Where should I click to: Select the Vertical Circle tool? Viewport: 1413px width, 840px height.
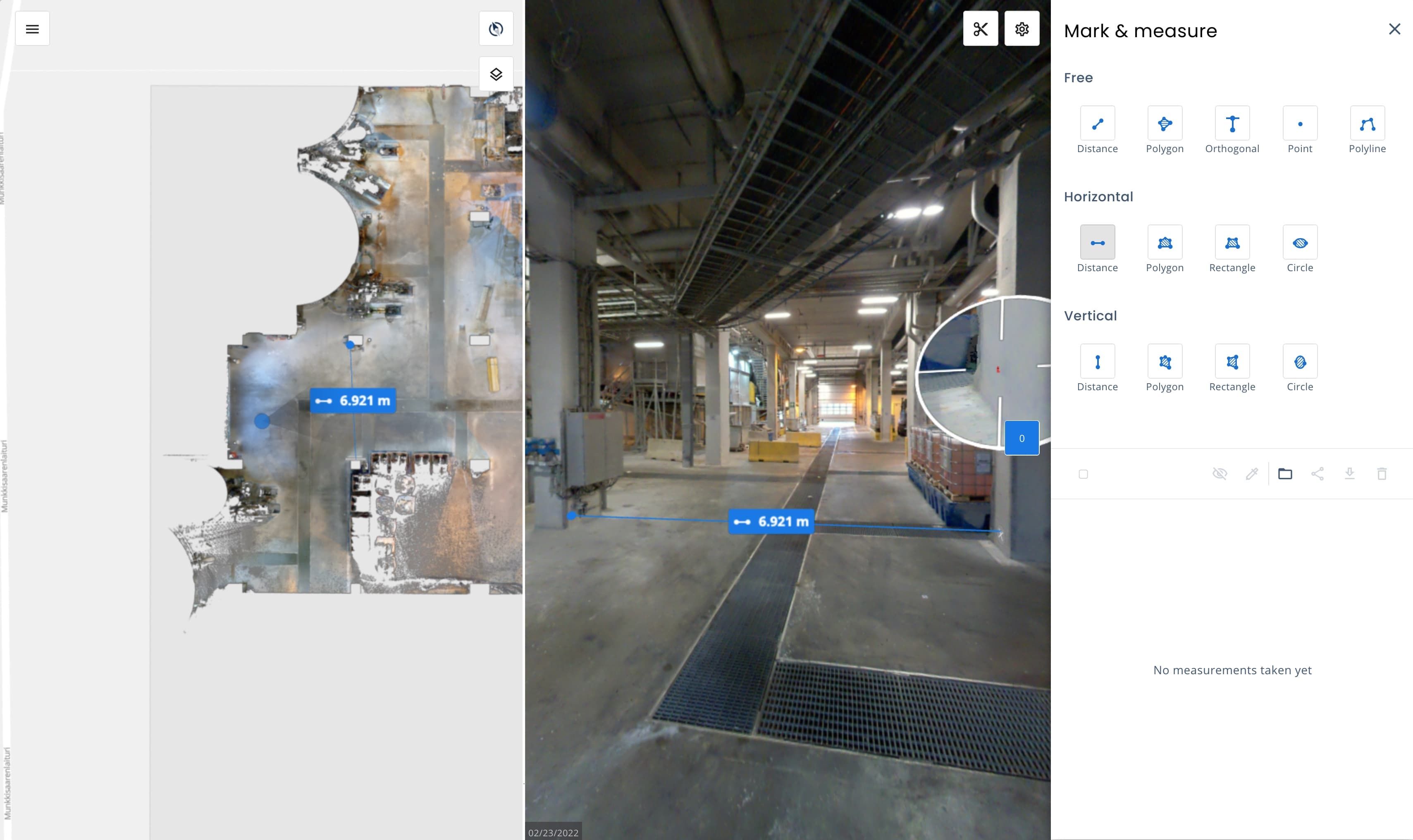tap(1299, 361)
